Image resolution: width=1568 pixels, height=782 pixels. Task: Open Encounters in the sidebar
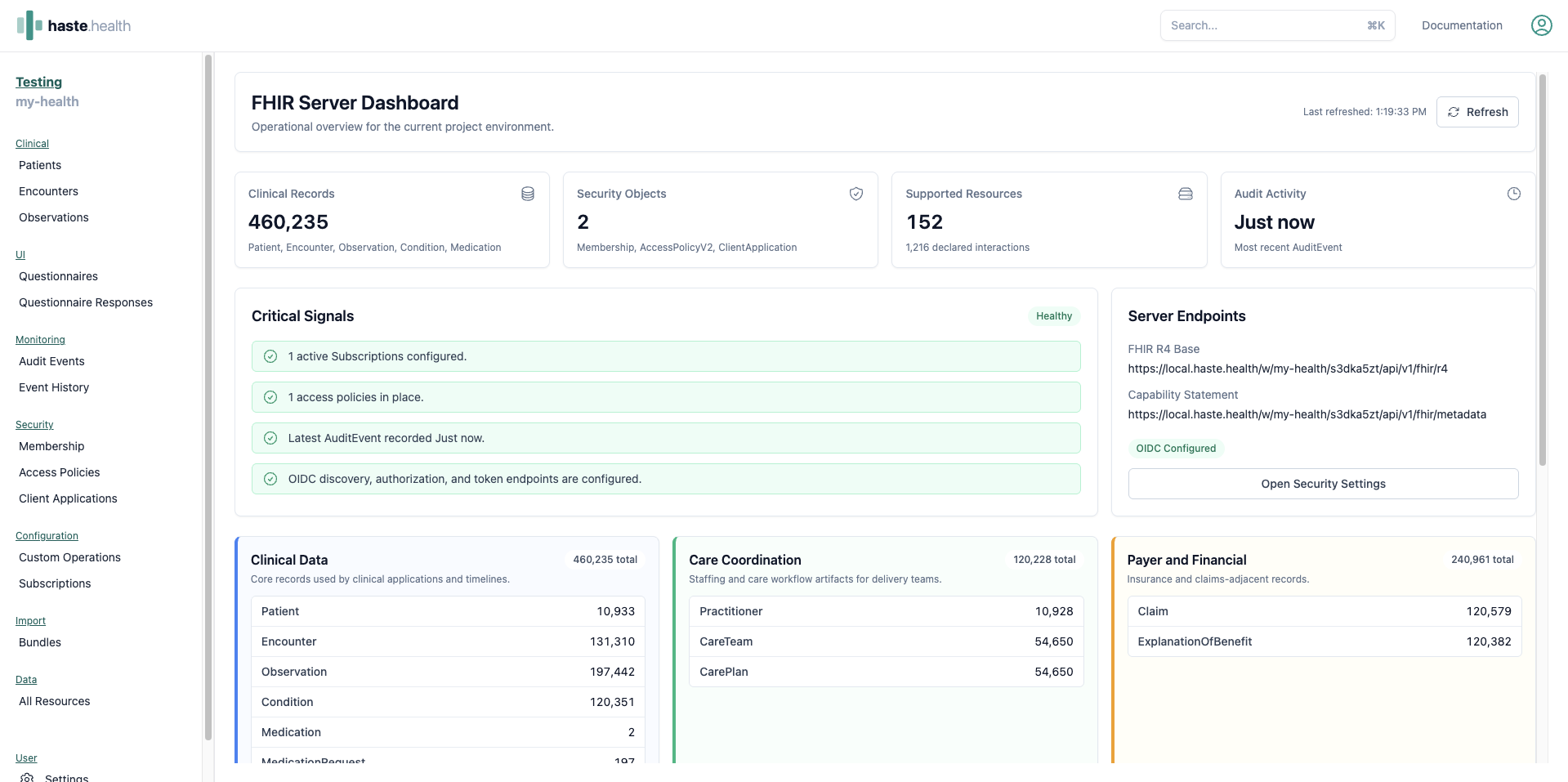(x=49, y=191)
